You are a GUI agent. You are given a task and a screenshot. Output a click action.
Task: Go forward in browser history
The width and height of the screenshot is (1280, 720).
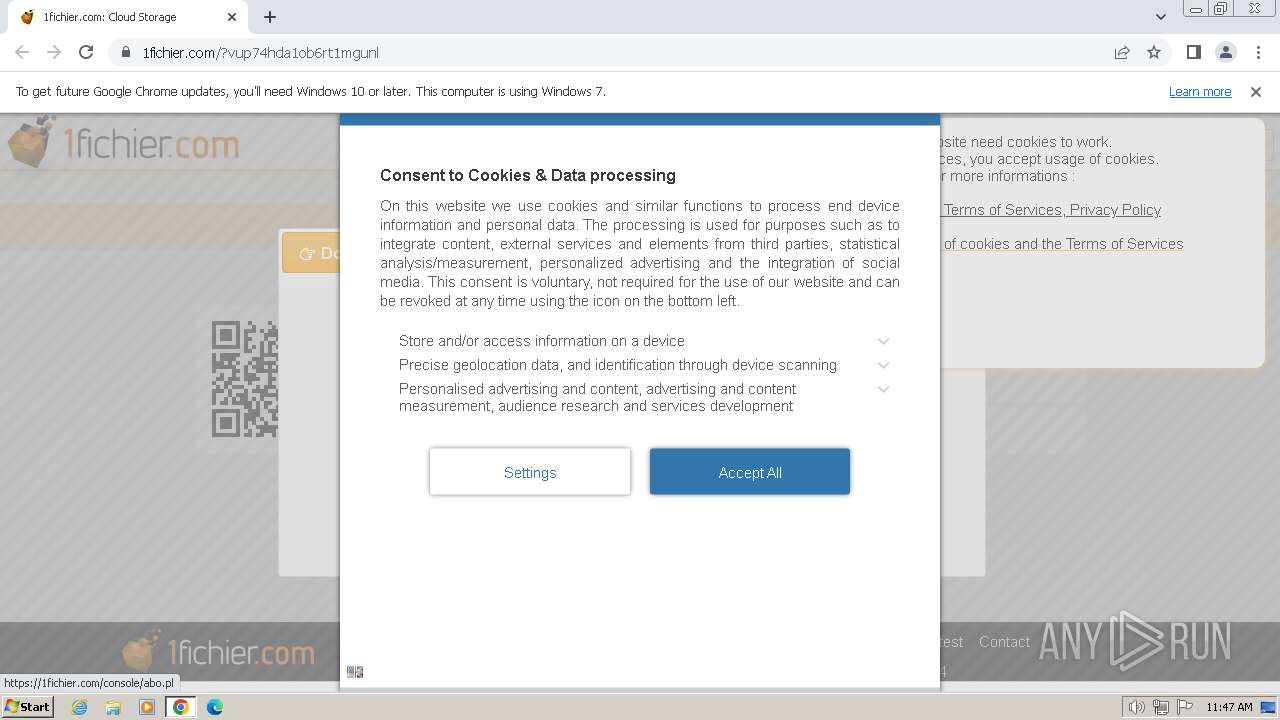coord(54,52)
